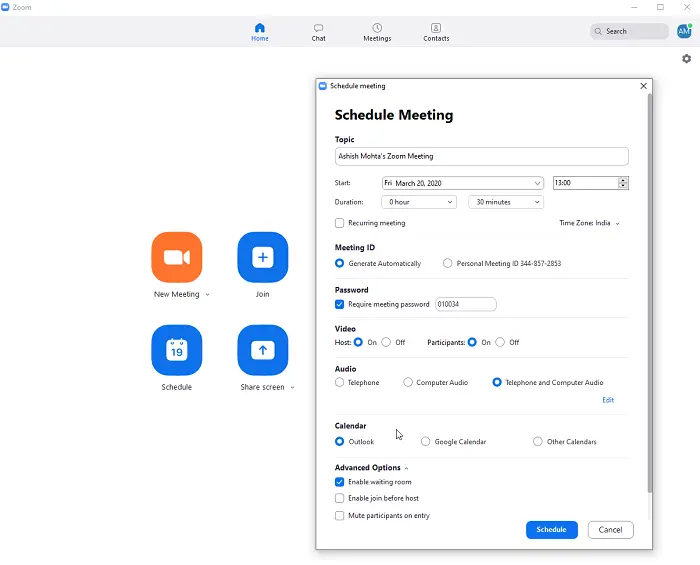
Task: Open settings via the gear icon
Action: click(x=687, y=58)
